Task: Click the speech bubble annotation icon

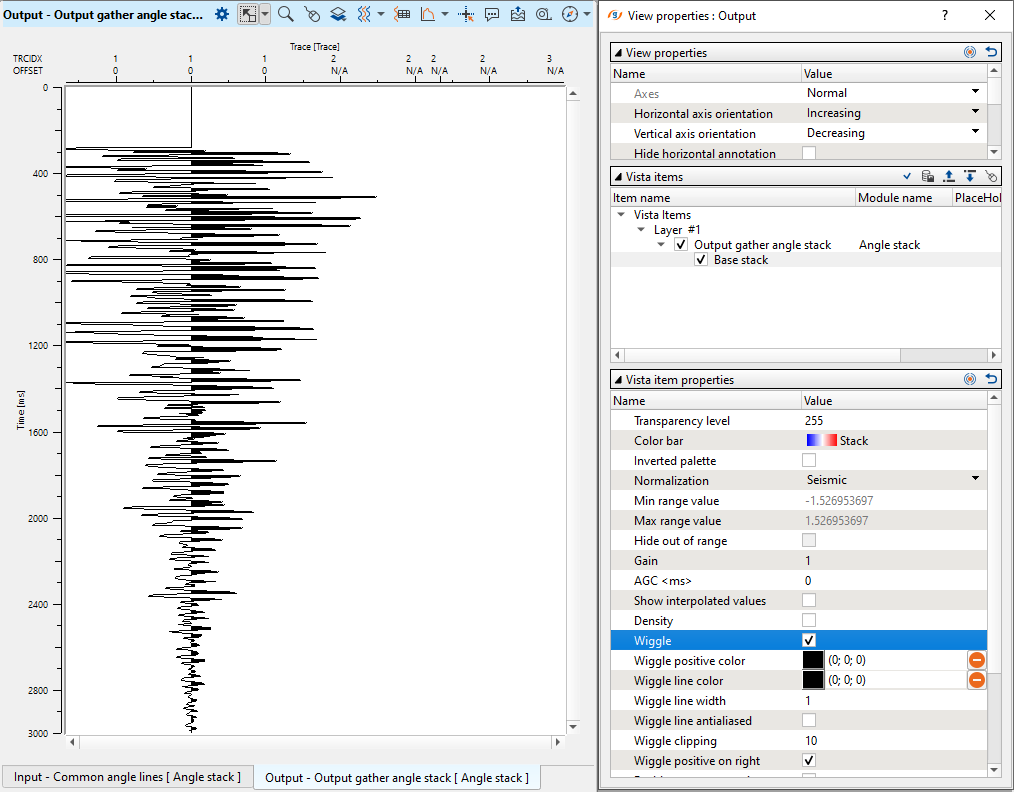Action: point(492,14)
